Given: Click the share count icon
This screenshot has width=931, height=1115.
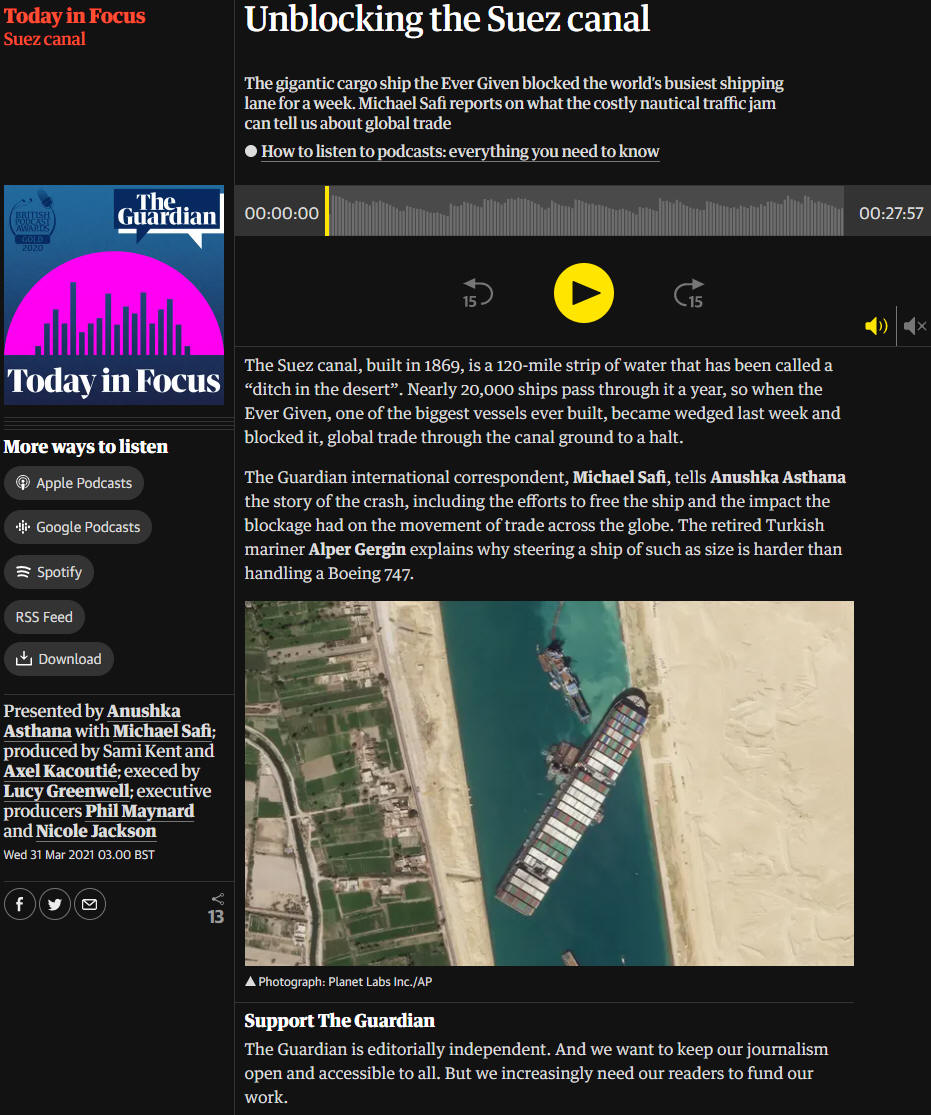Looking at the screenshot, I should coord(217,899).
